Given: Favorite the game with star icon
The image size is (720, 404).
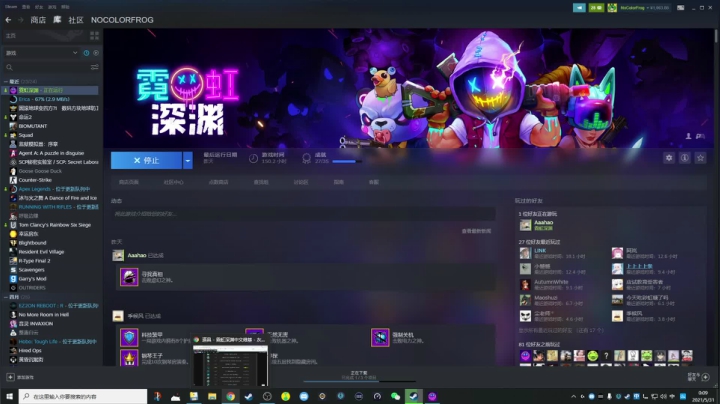Looking at the screenshot, I should coord(700,158).
